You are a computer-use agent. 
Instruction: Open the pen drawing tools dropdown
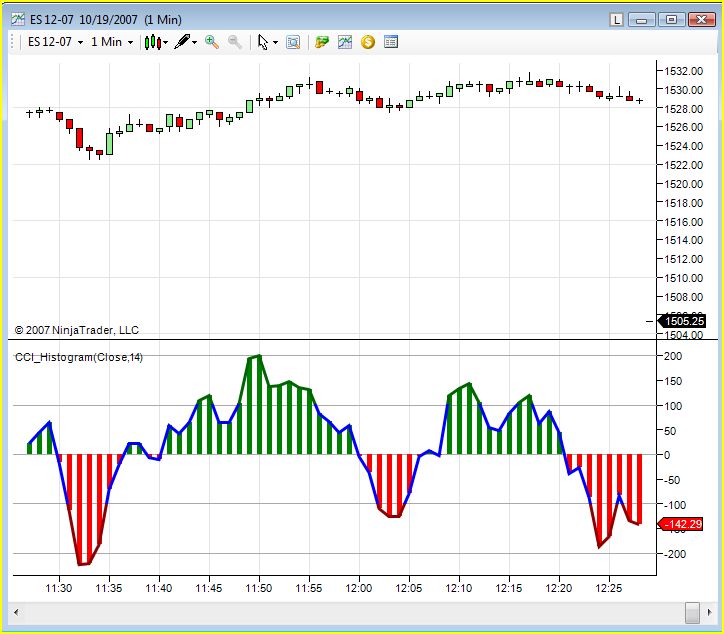(x=185, y=42)
